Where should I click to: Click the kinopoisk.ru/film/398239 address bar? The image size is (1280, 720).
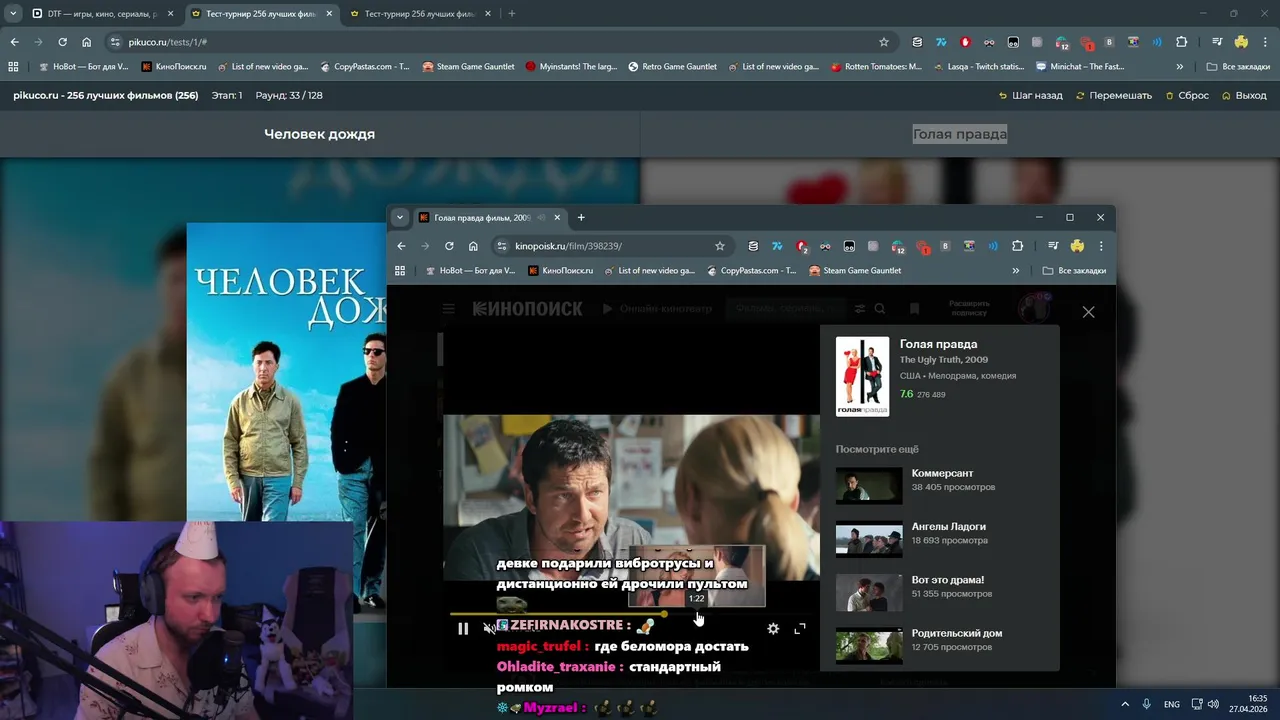[x=612, y=246]
